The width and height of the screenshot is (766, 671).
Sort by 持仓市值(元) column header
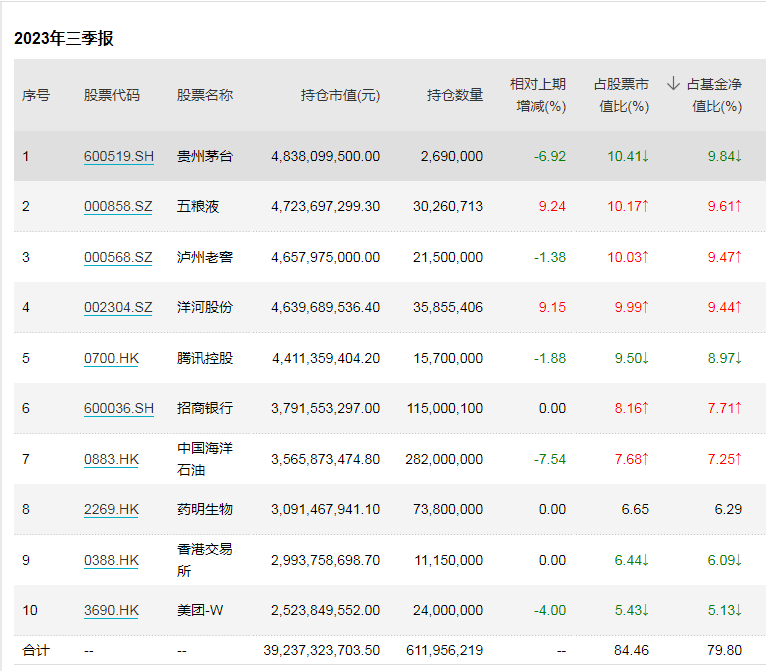(x=340, y=95)
